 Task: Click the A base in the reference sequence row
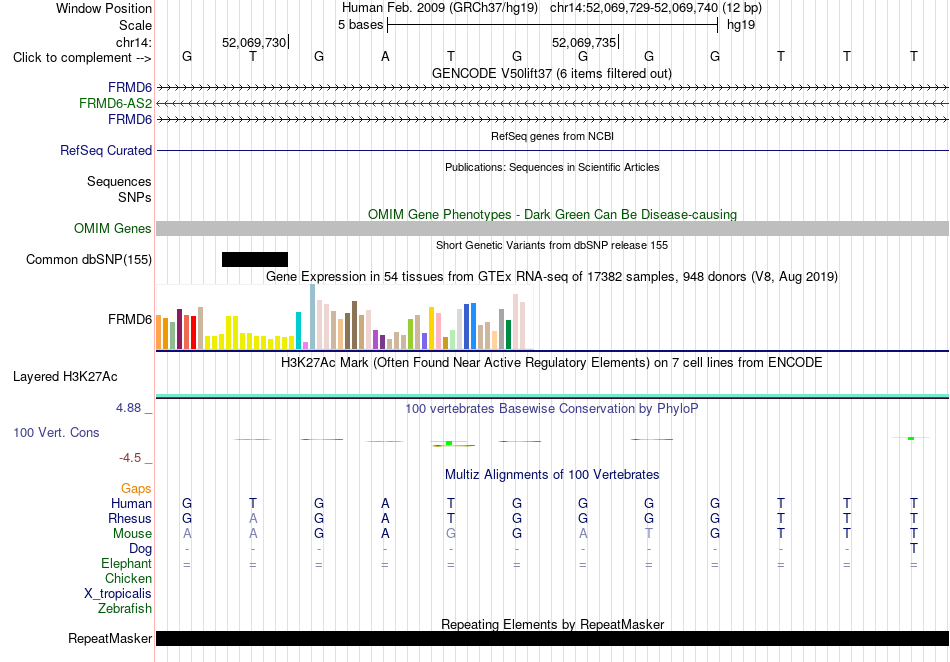(385, 57)
